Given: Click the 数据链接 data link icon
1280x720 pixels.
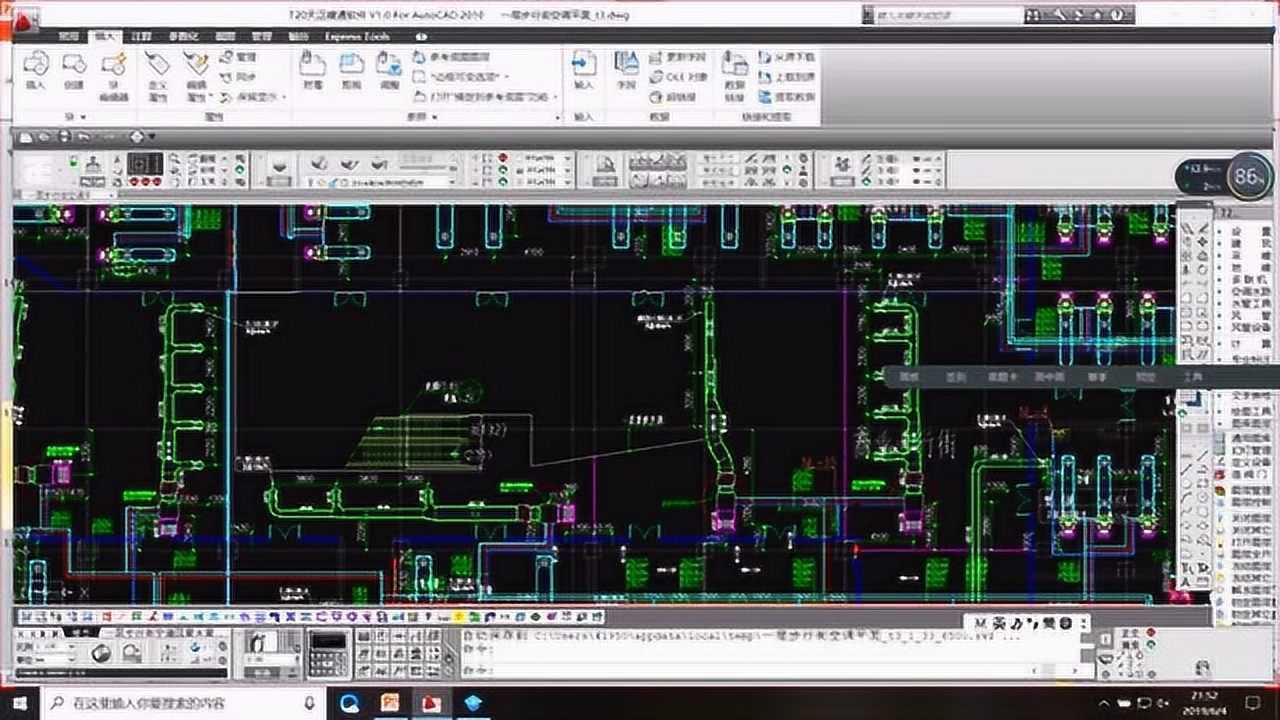Looking at the screenshot, I should pyautogui.click(x=735, y=65).
